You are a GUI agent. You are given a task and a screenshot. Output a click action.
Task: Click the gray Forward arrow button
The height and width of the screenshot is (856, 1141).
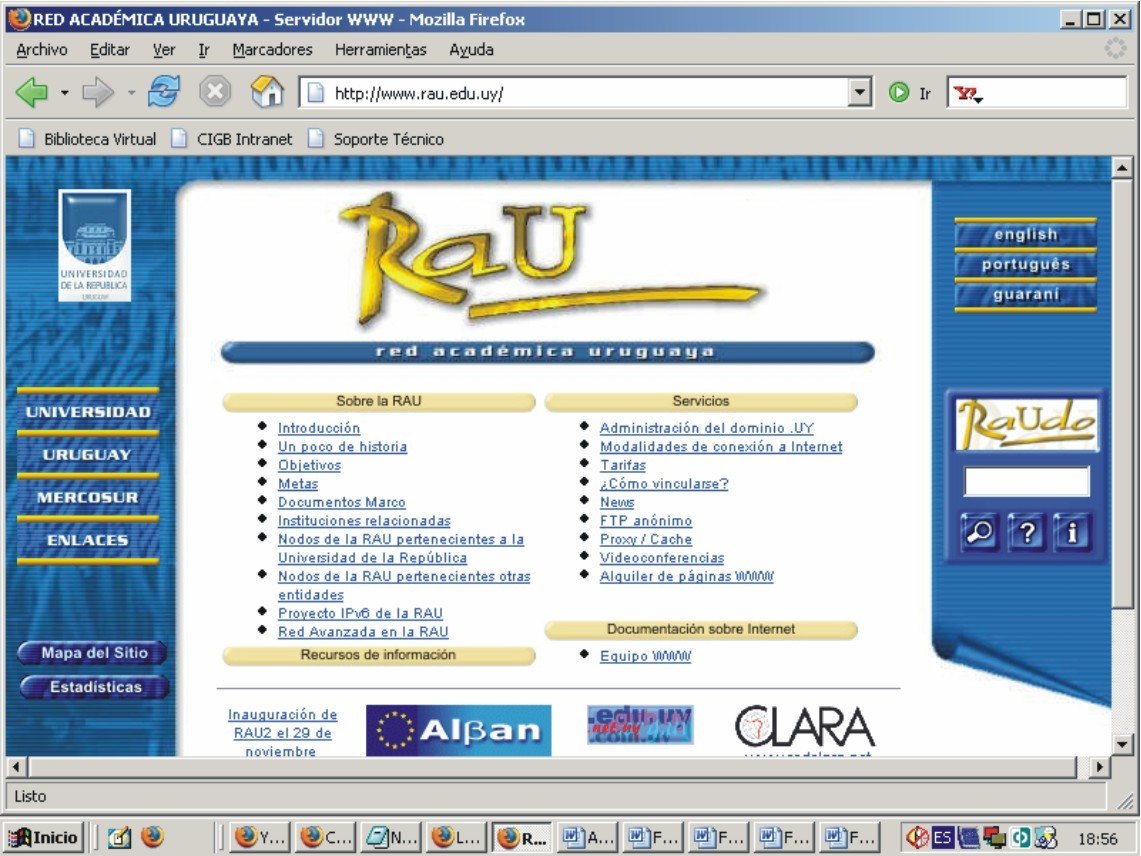tap(98, 92)
